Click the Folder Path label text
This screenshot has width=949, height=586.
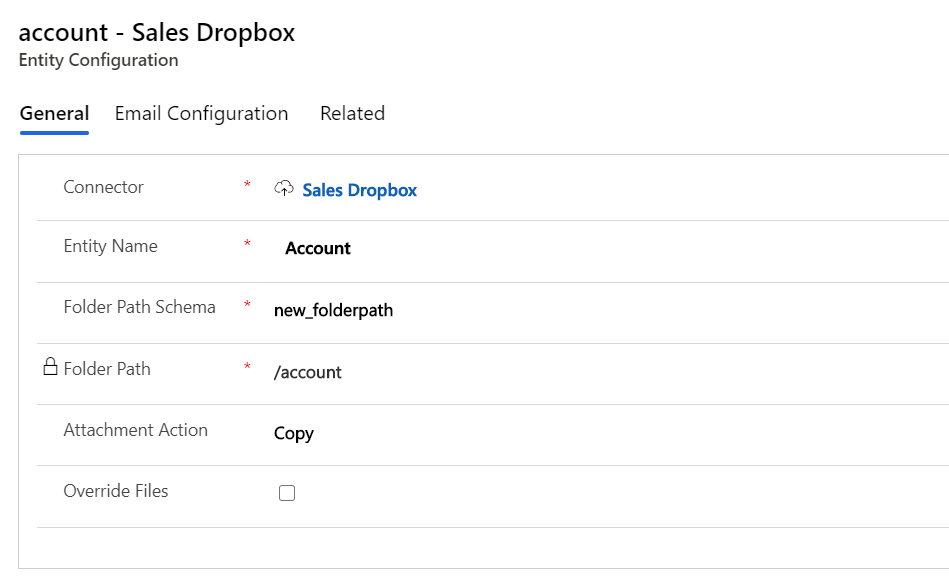(107, 369)
